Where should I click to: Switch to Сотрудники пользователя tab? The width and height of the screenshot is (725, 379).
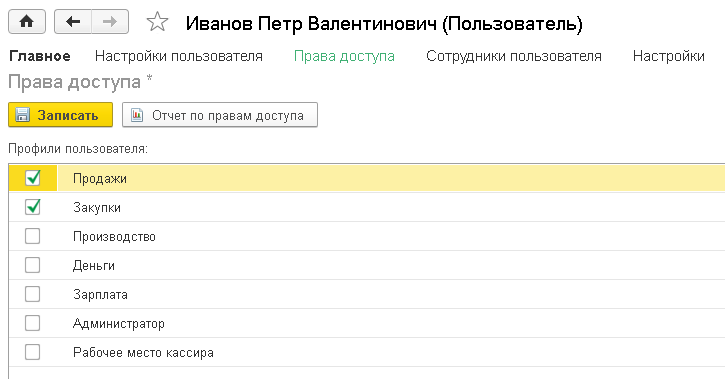514,56
